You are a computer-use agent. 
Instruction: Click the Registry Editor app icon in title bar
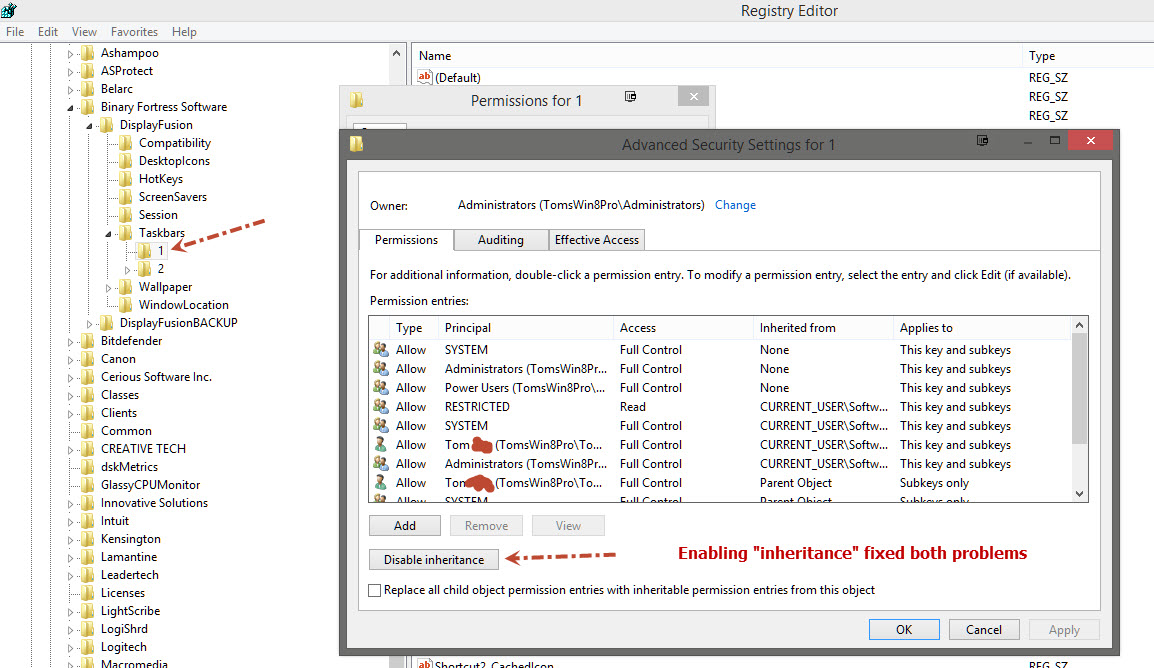pyautogui.click(x=10, y=11)
